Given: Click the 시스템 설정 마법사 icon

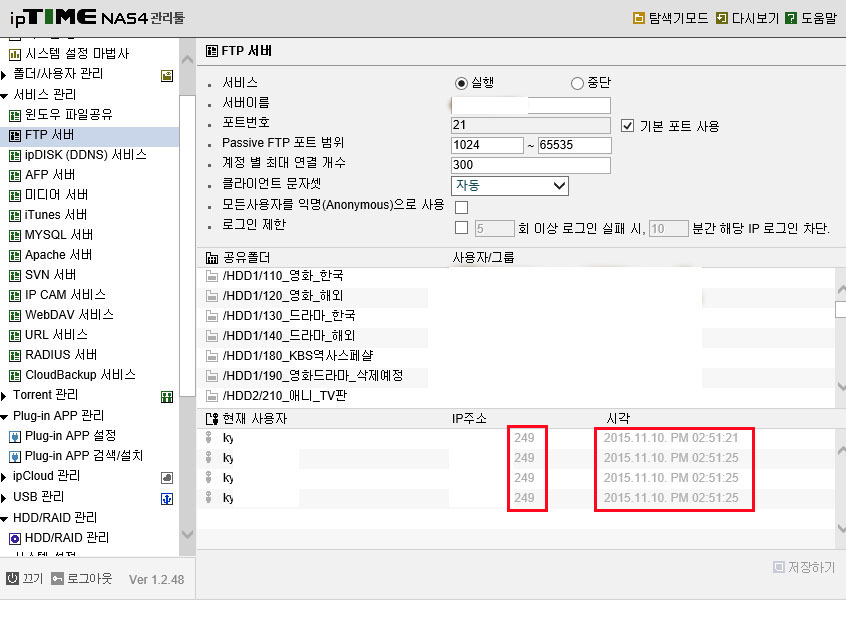Looking at the screenshot, I should point(15,54).
